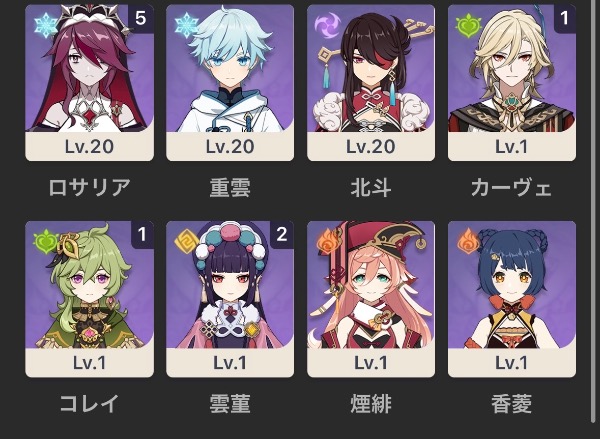
Task: Click the Electro element icon on Beidou's card
Action: coord(327,25)
